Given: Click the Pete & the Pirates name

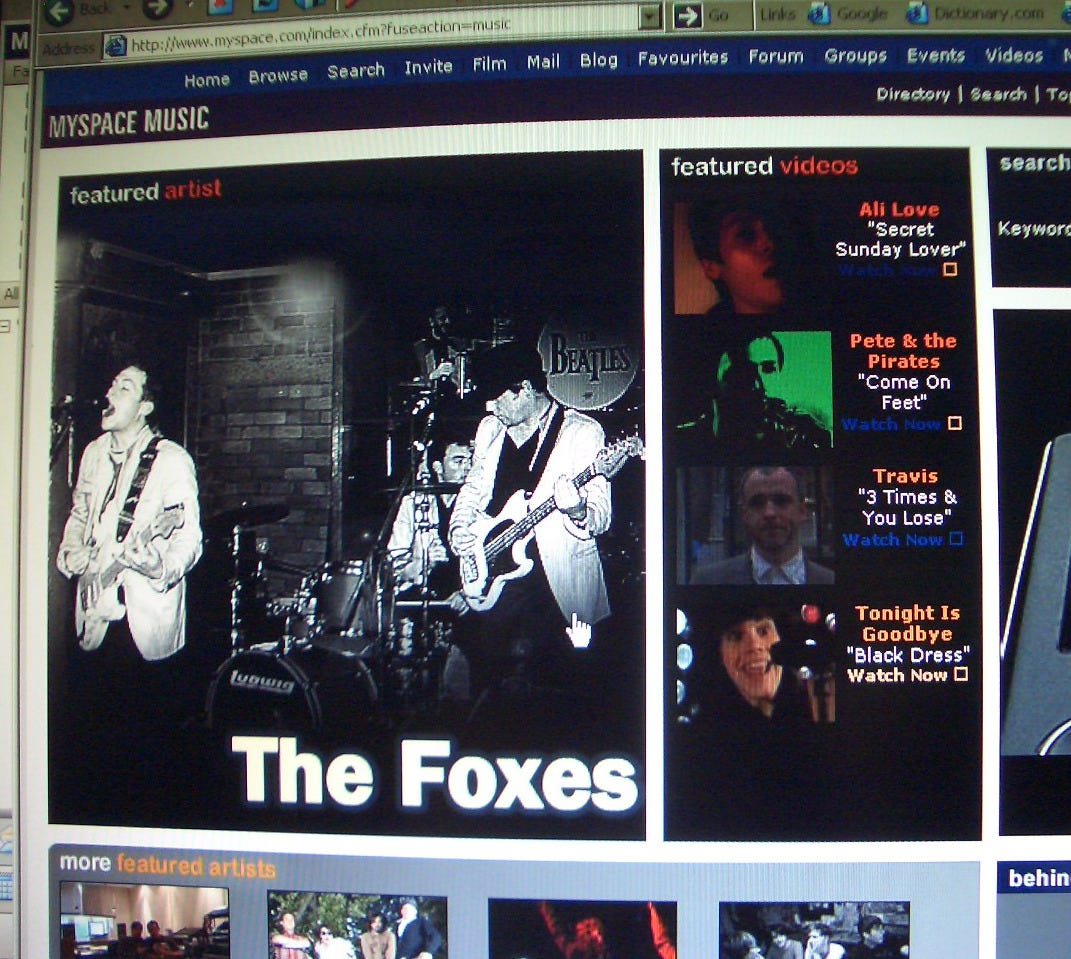Looking at the screenshot, I should 903,351.
